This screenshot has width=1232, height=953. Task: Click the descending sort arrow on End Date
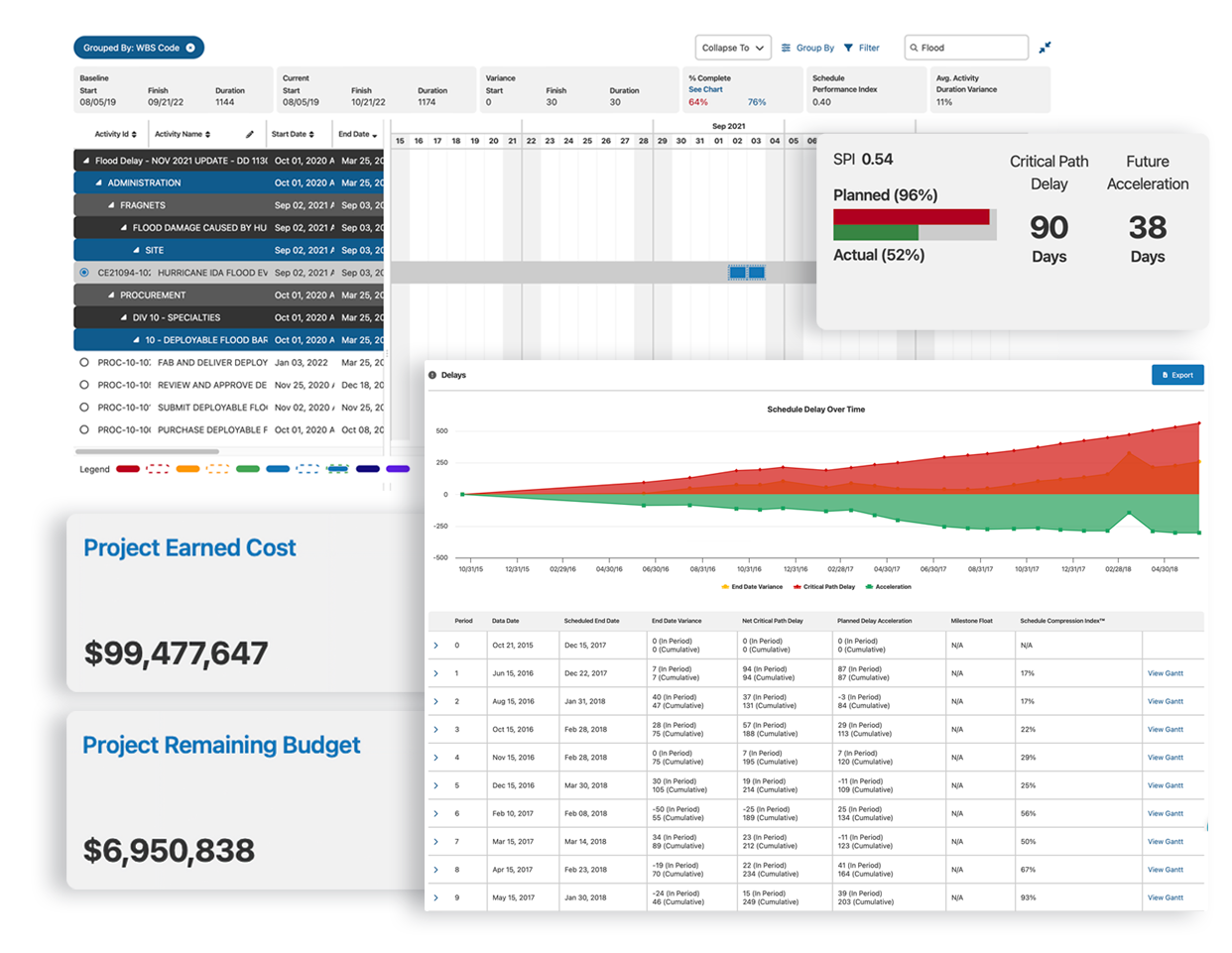[x=374, y=136]
